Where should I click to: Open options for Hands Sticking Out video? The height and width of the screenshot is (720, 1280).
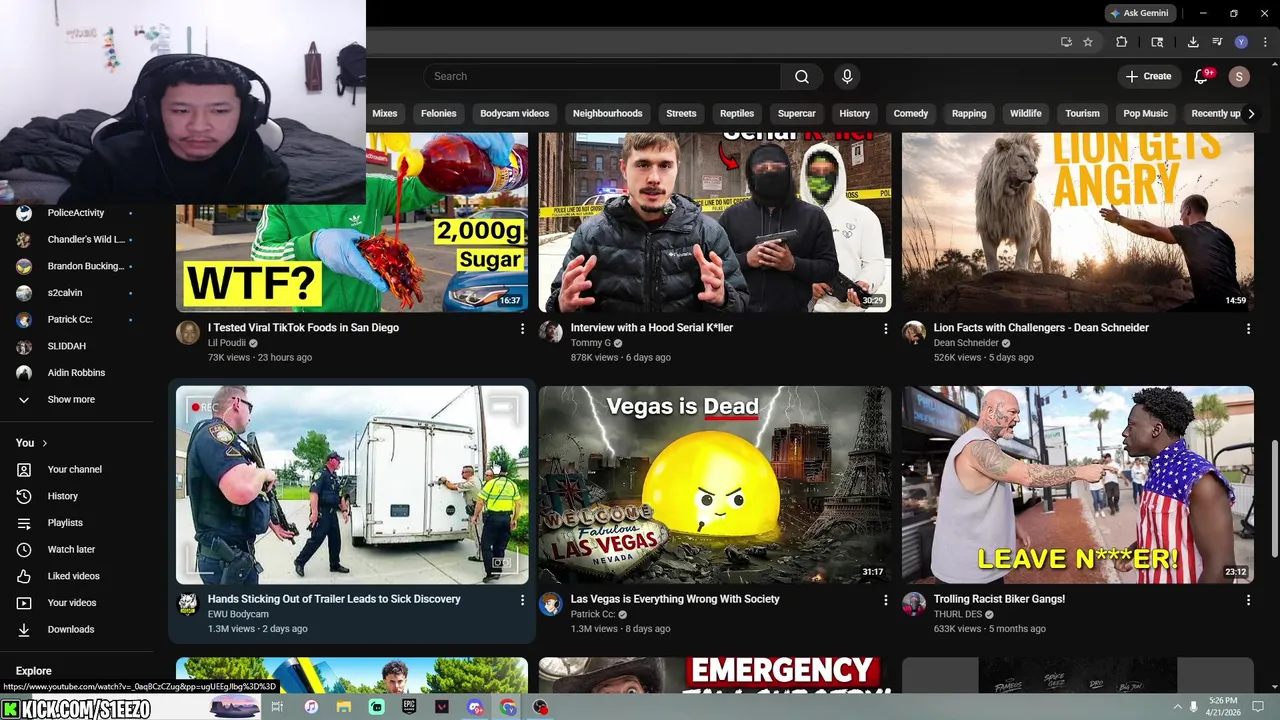(522, 600)
